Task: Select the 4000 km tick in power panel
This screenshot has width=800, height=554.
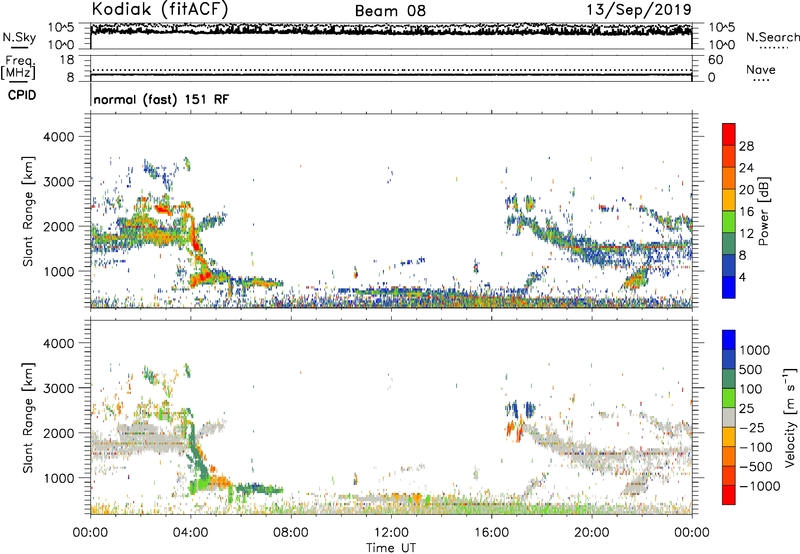Action: [59, 137]
